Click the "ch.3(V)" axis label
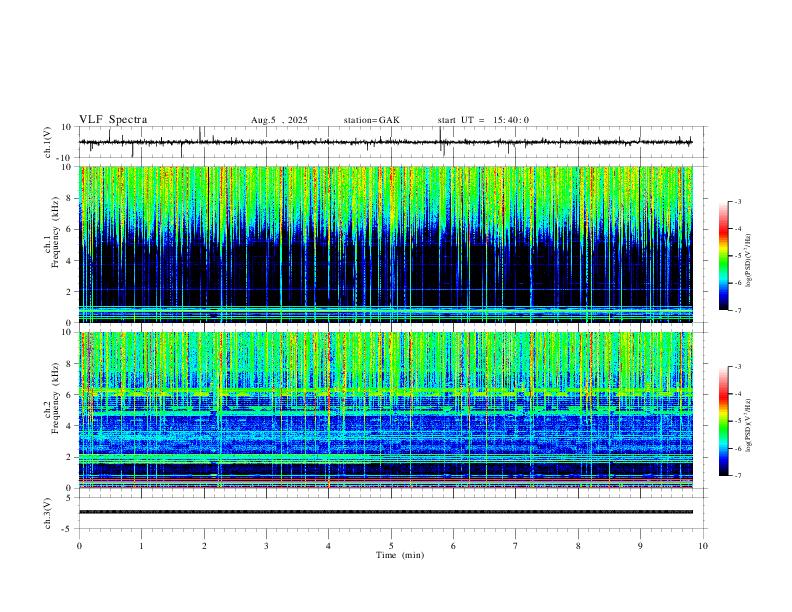This screenshot has height=612, width=792. [48, 514]
